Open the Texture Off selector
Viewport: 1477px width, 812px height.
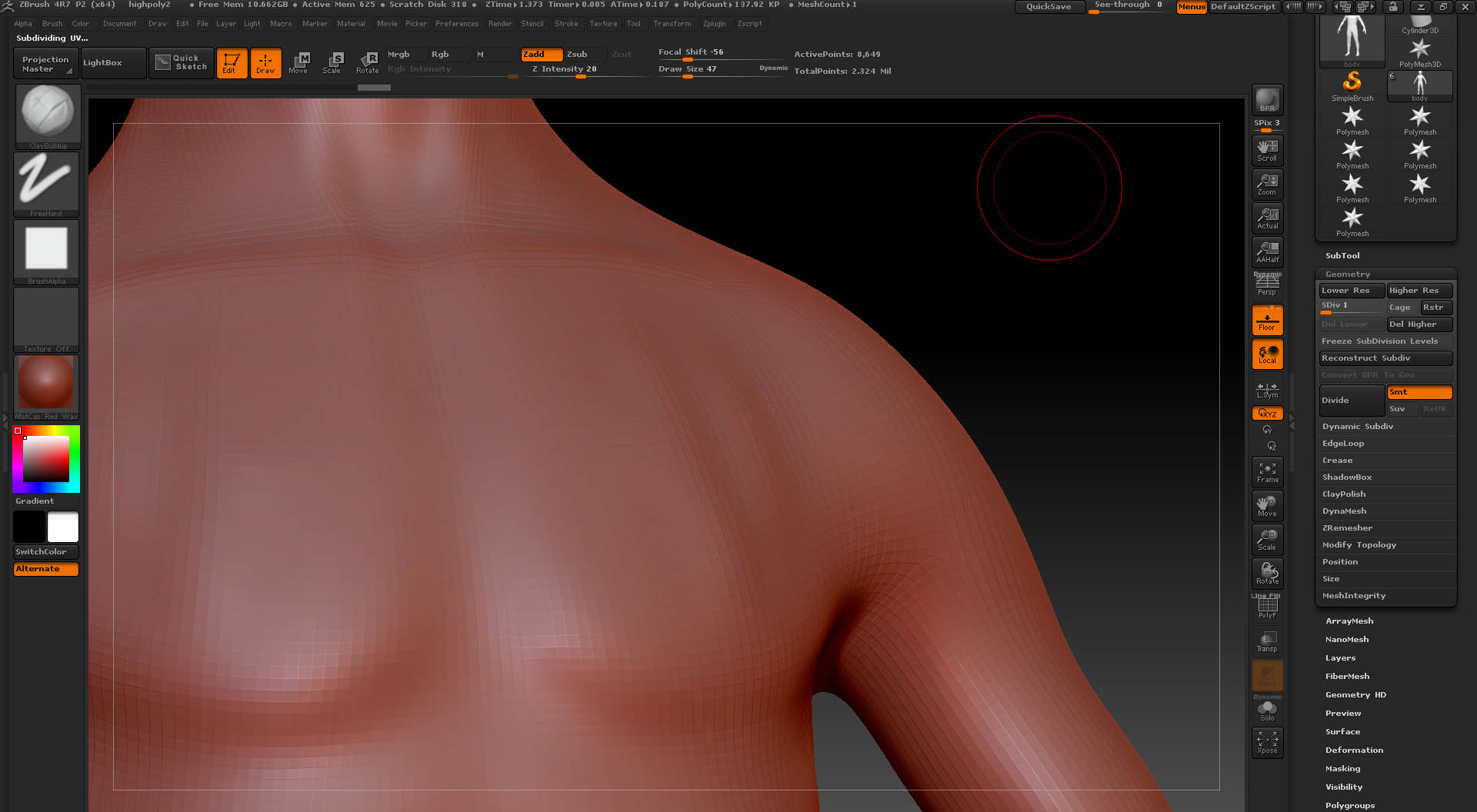pyautogui.click(x=46, y=320)
